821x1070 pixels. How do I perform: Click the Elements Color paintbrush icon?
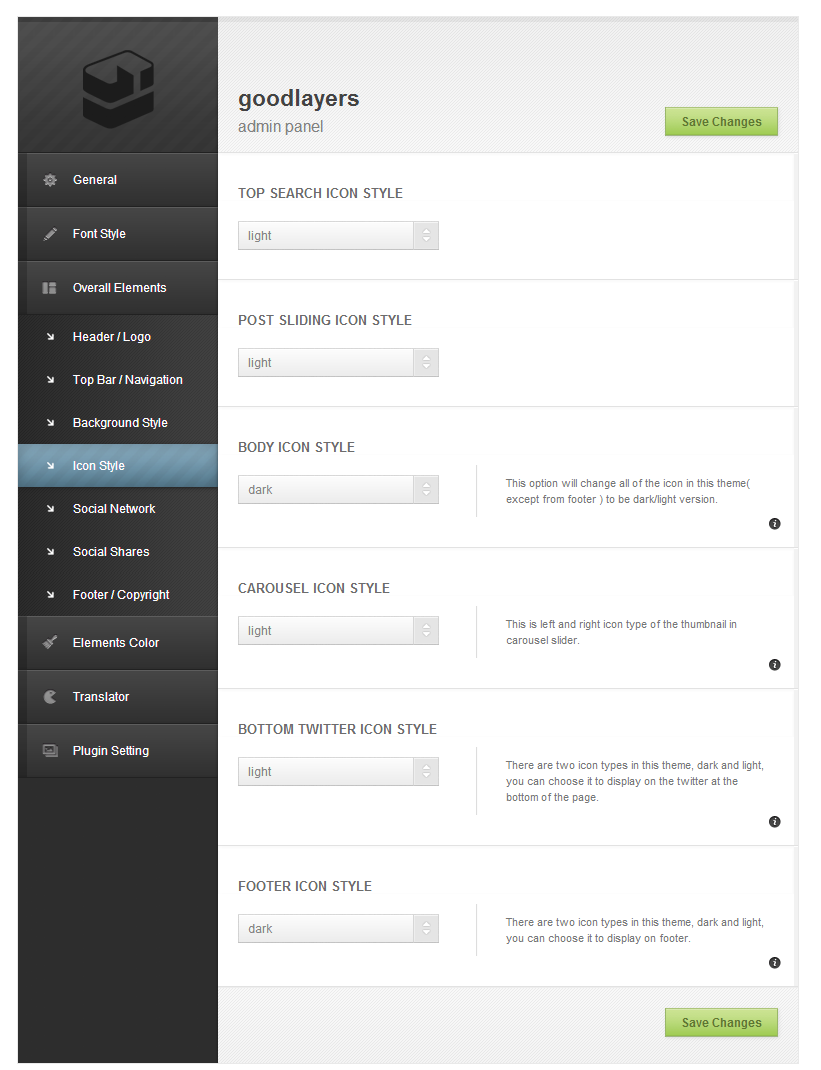coord(50,643)
